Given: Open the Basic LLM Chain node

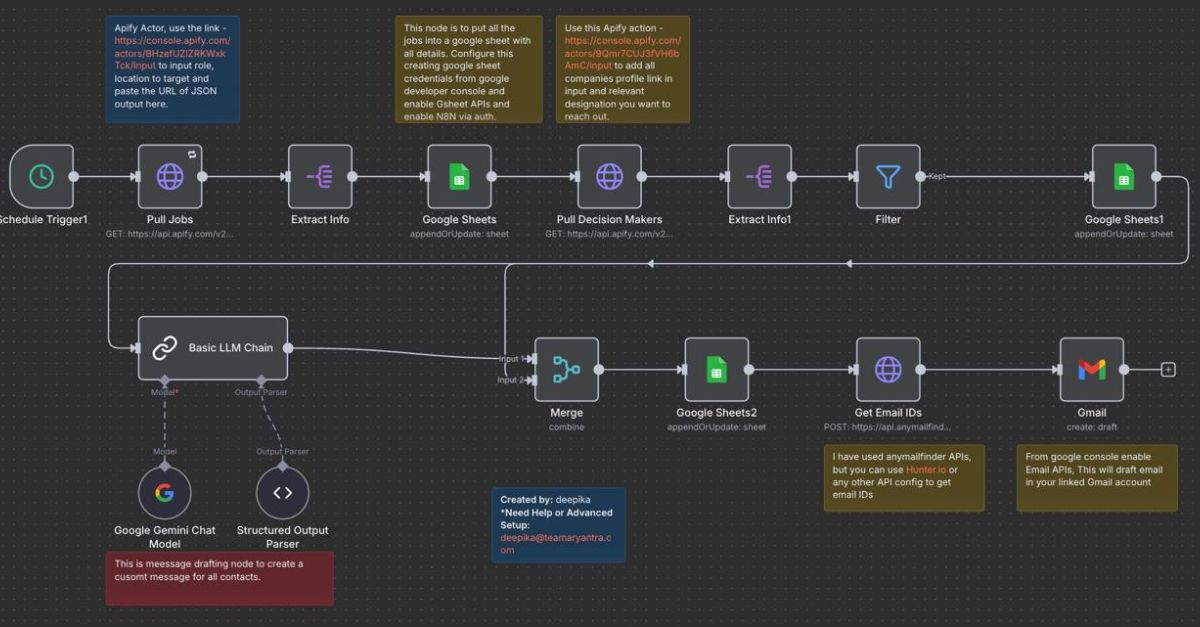Looking at the screenshot, I should [212, 348].
